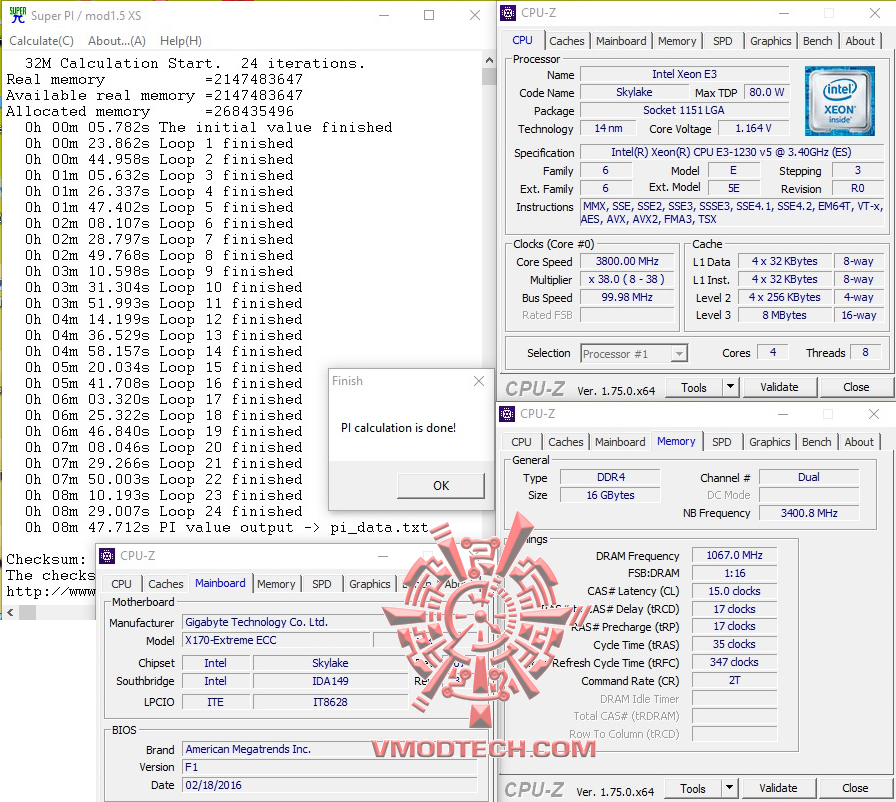Open Graphics tab in Mainboard CPU-Z window
The width and height of the screenshot is (896, 802).
point(369,584)
